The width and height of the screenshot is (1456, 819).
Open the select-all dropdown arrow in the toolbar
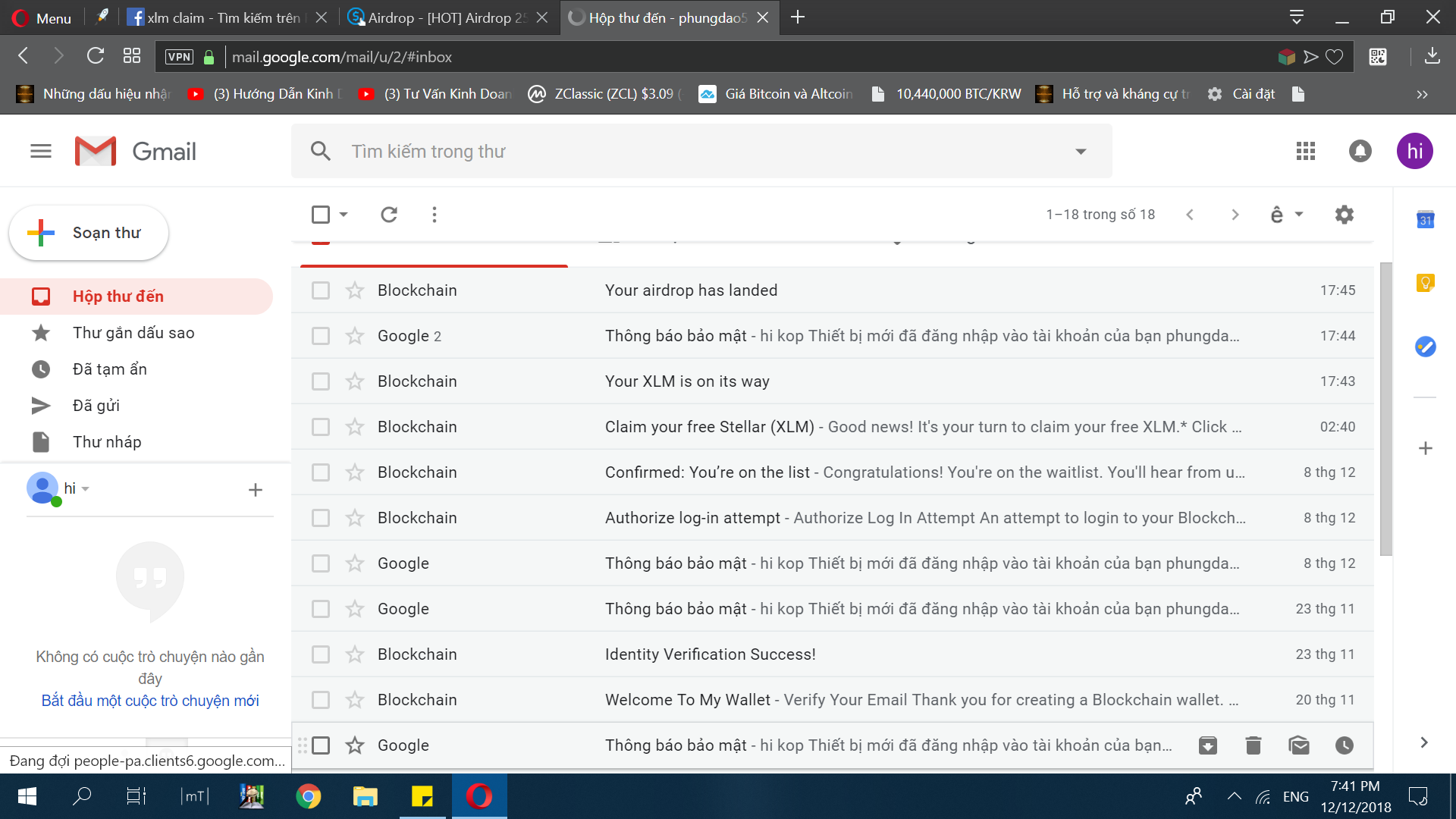point(344,215)
